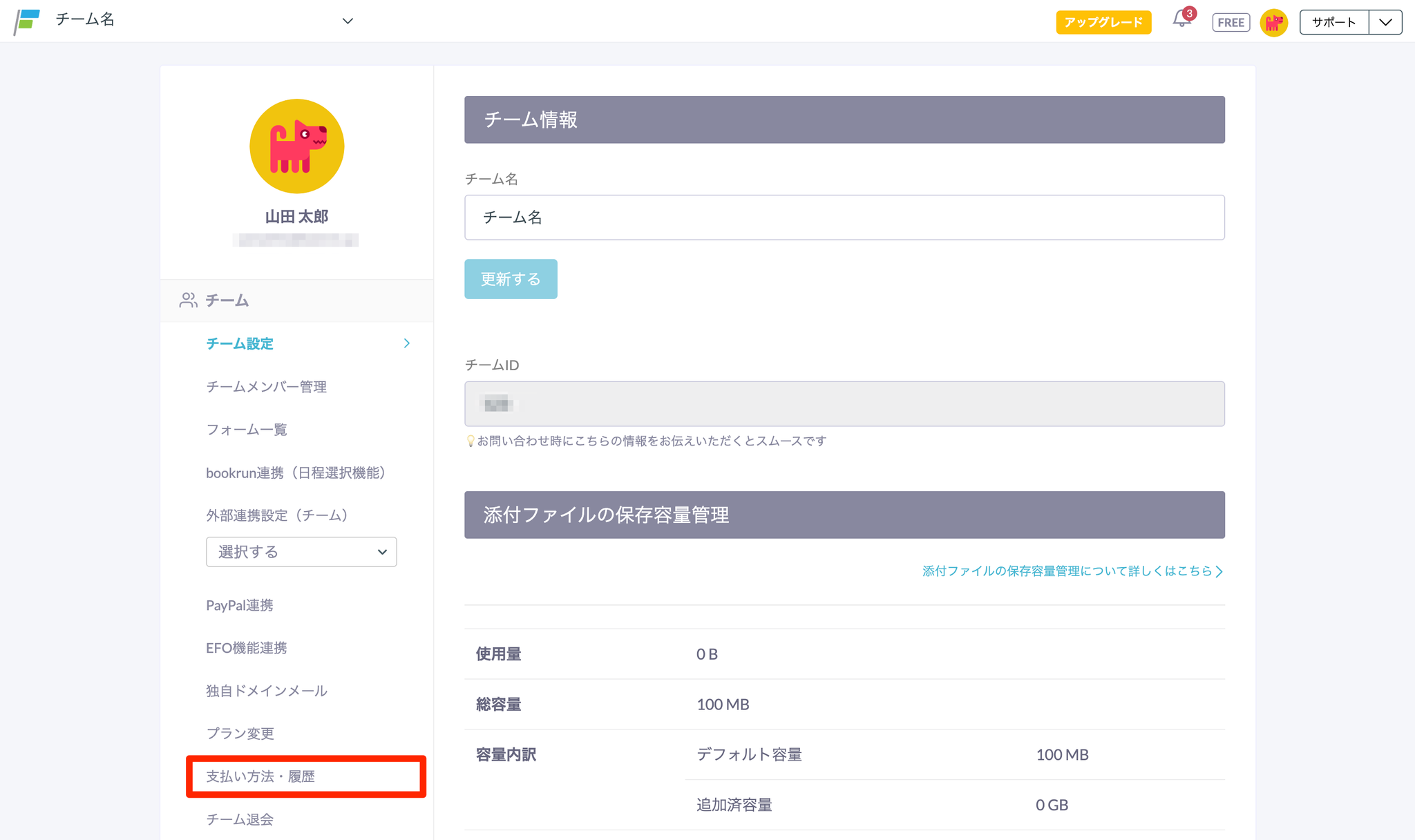Open the サポート dropdown arrow
The height and width of the screenshot is (840, 1415).
(x=1385, y=22)
